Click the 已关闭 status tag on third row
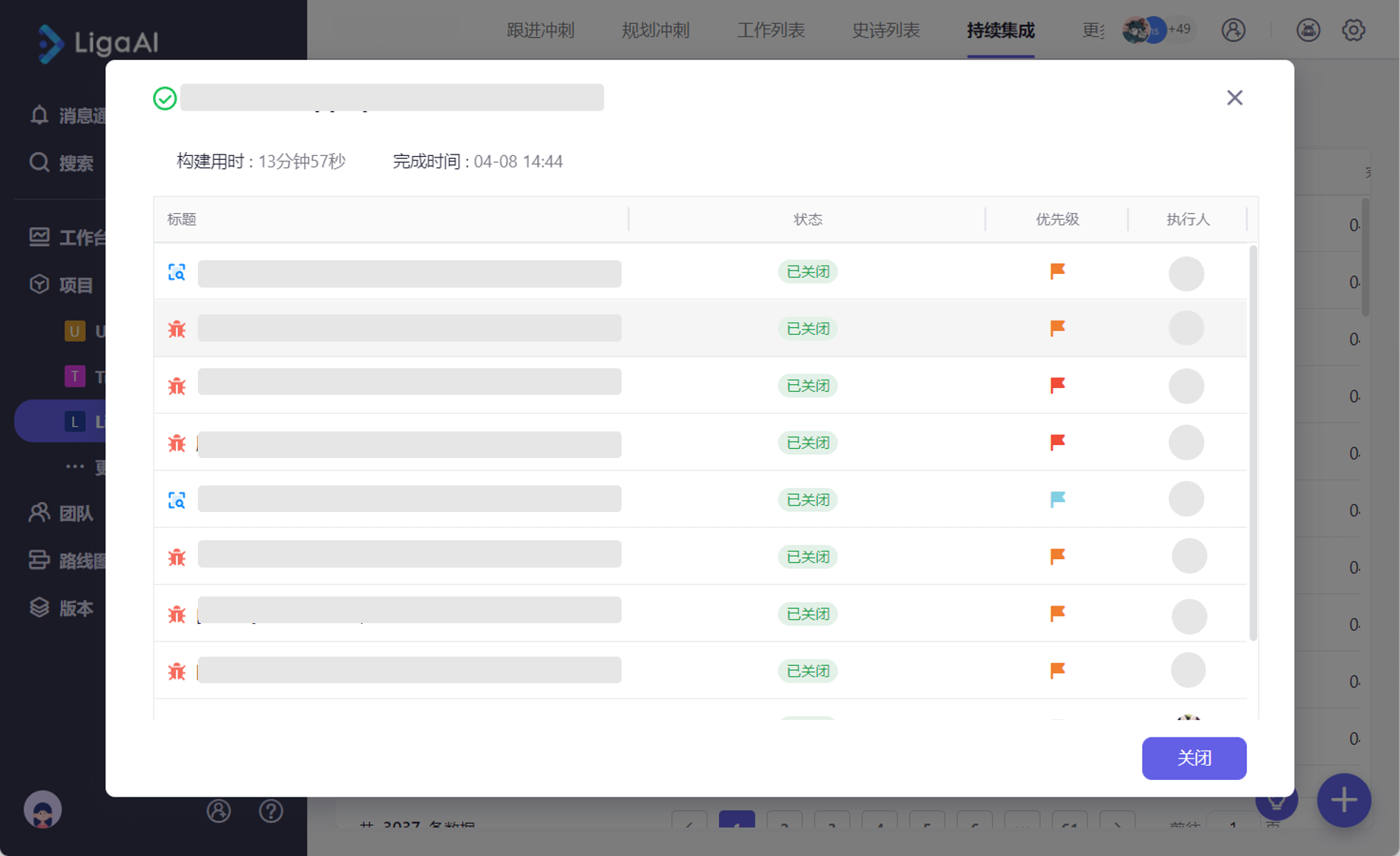The height and width of the screenshot is (856, 1400). [x=807, y=385]
